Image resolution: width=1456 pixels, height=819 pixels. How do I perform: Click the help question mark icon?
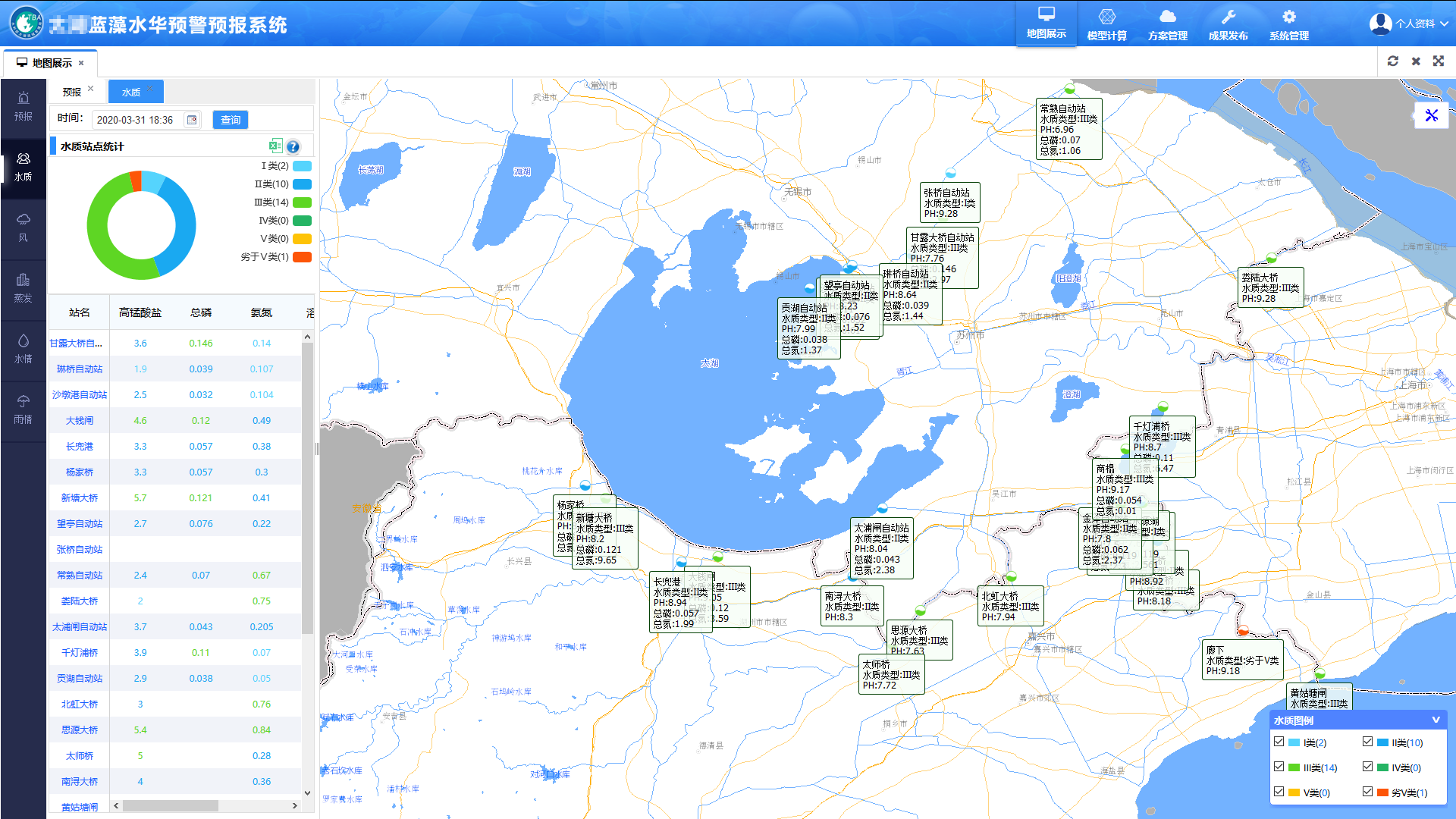293,147
